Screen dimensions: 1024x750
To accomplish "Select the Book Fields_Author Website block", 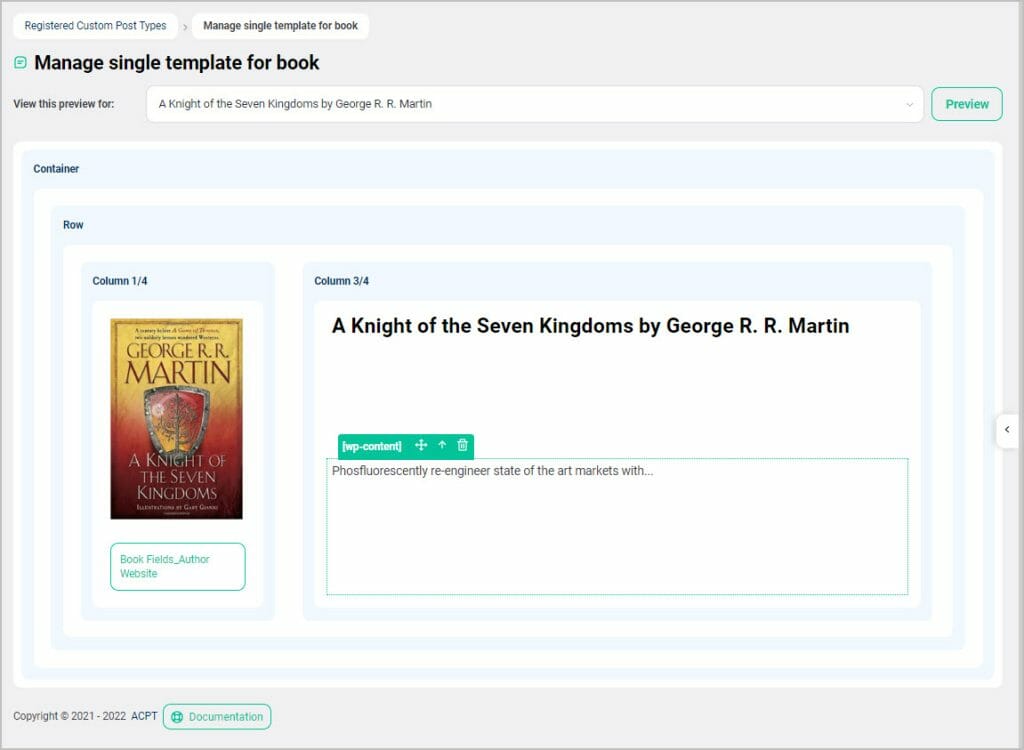I will click(x=177, y=567).
